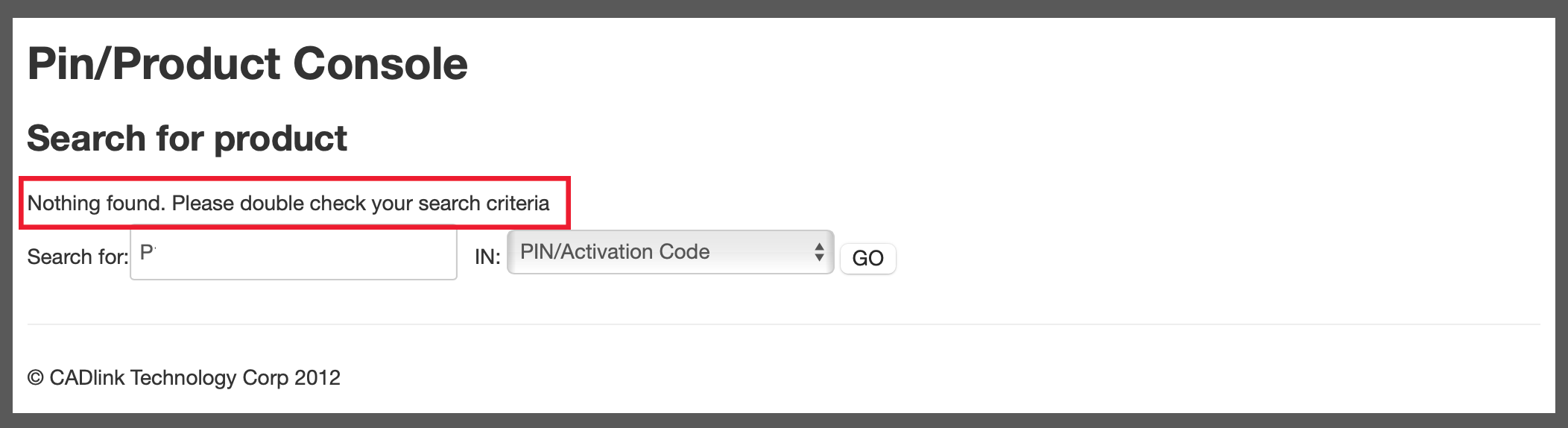Screen dimensions: 1568x428
Task: Open the PIN/Activation Code dropdown
Action: (669, 252)
